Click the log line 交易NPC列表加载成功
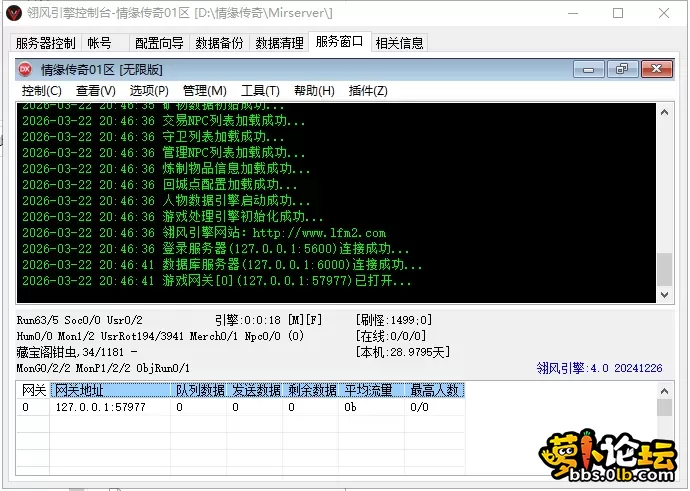The image size is (690, 491). coord(164,121)
